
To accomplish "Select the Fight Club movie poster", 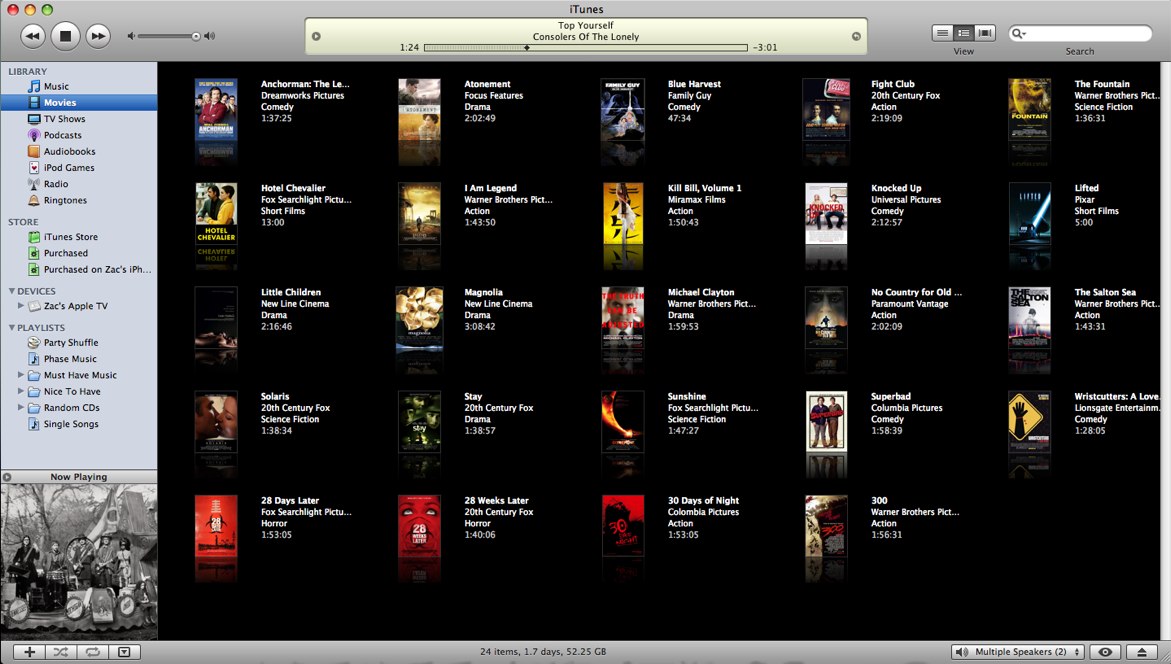I will pos(826,110).
